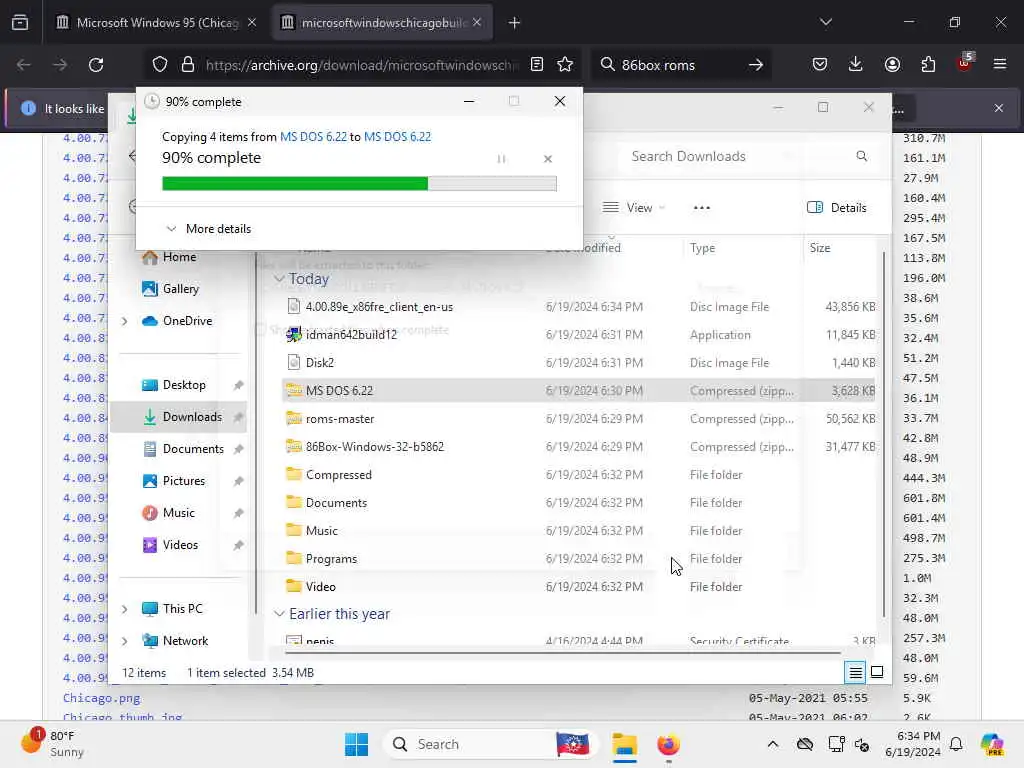Open Pictures quick access item
The height and width of the screenshot is (768, 1024).
[x=174, y=481]
